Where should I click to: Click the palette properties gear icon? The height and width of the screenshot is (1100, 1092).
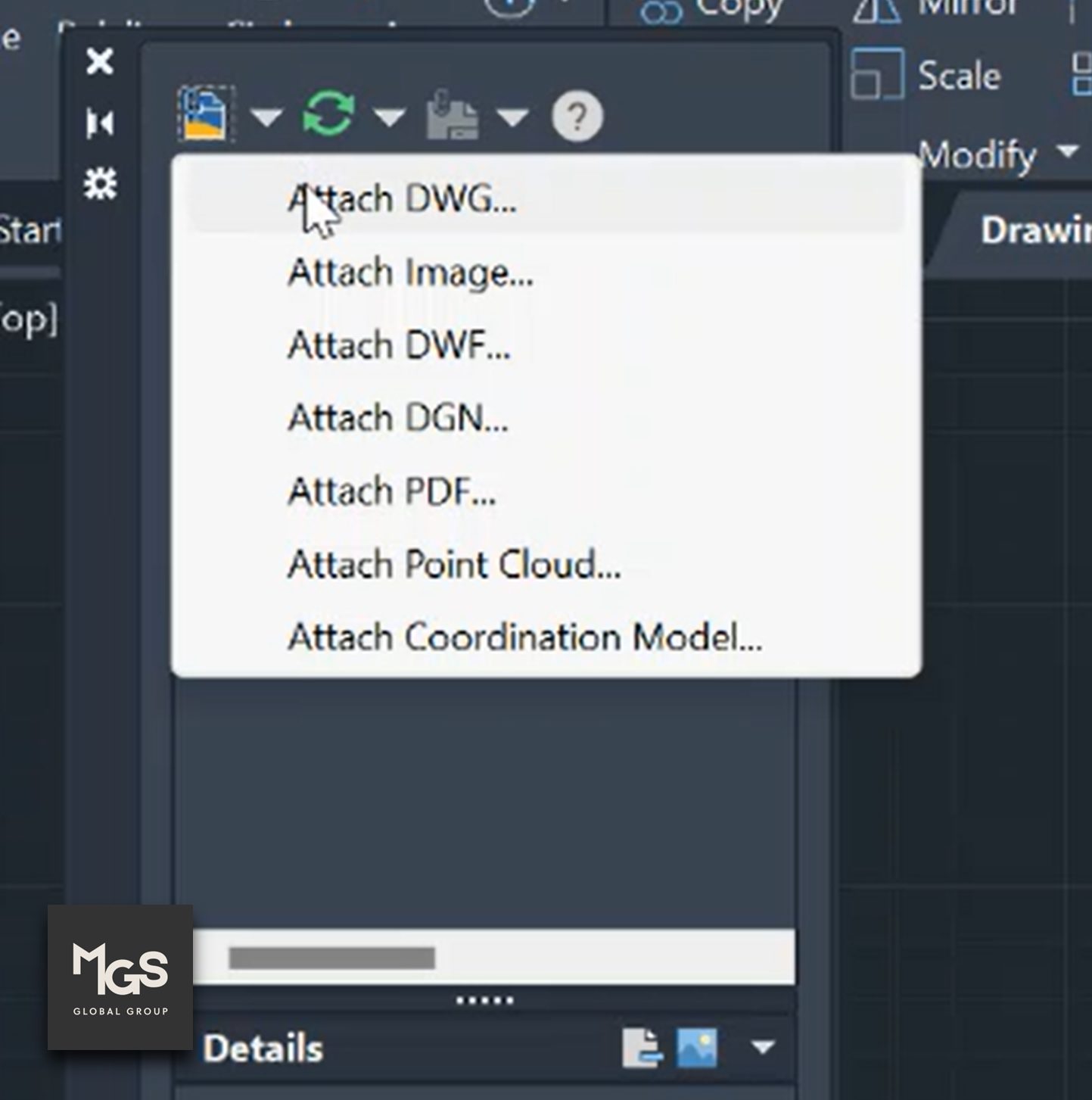tap(99, 182)
